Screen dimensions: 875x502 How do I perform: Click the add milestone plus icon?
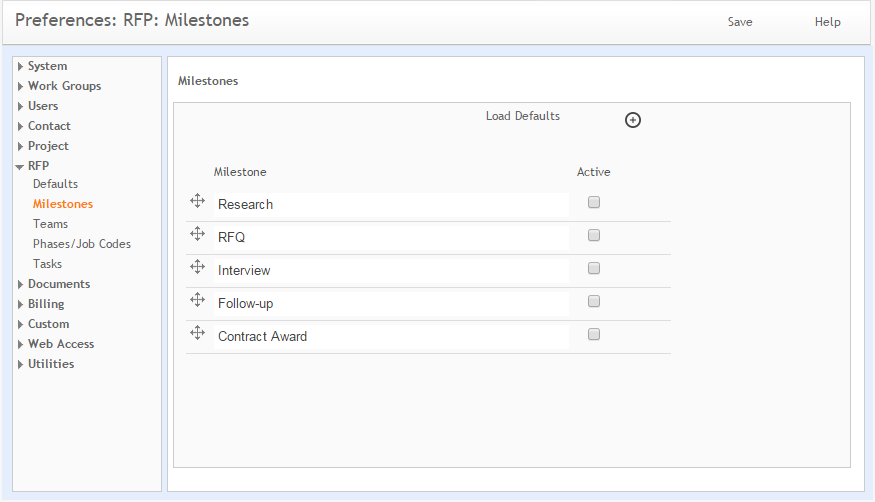coord(632,120)
